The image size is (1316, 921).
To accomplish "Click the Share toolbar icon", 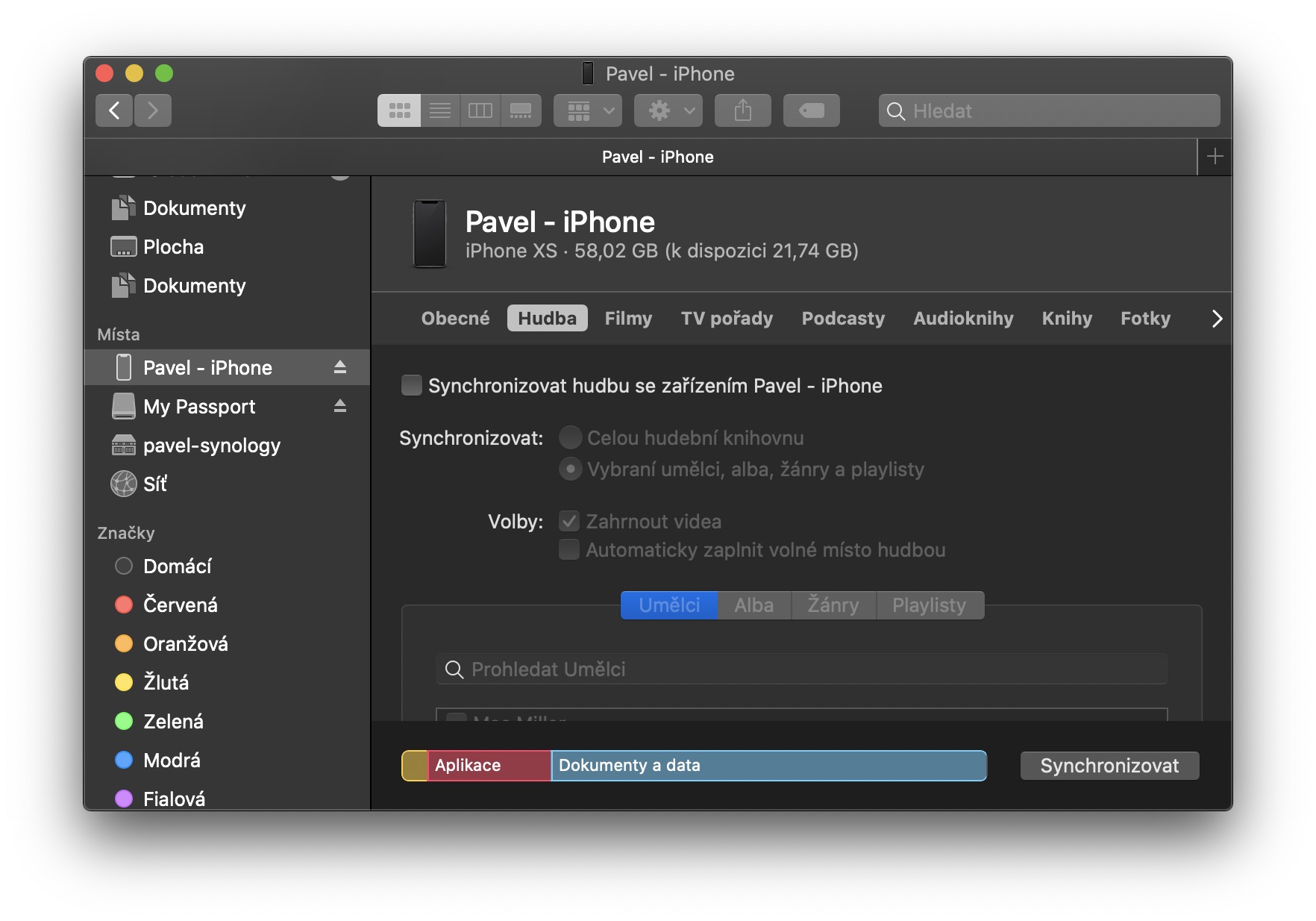I will (743, 110).
